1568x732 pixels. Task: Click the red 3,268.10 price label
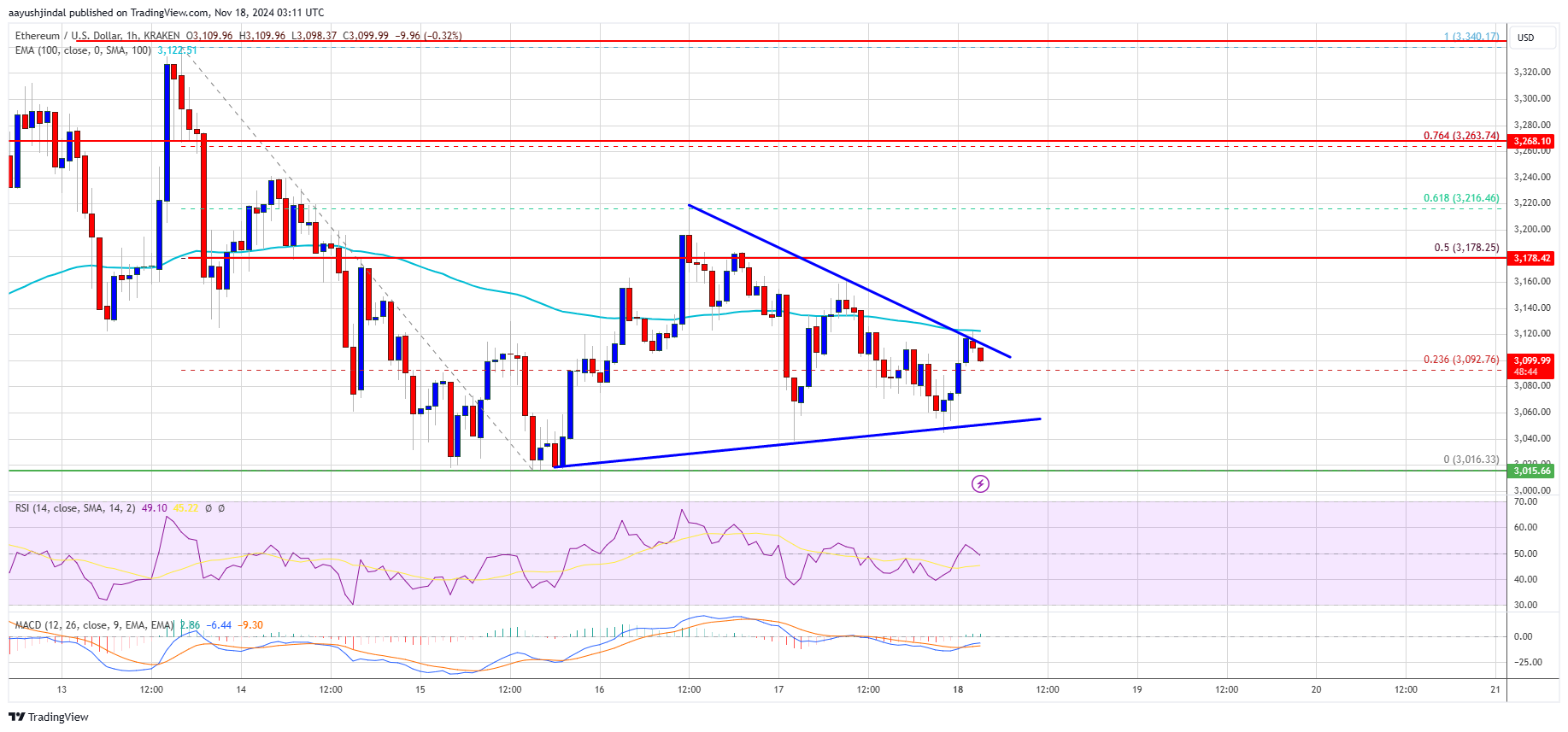1531,142
